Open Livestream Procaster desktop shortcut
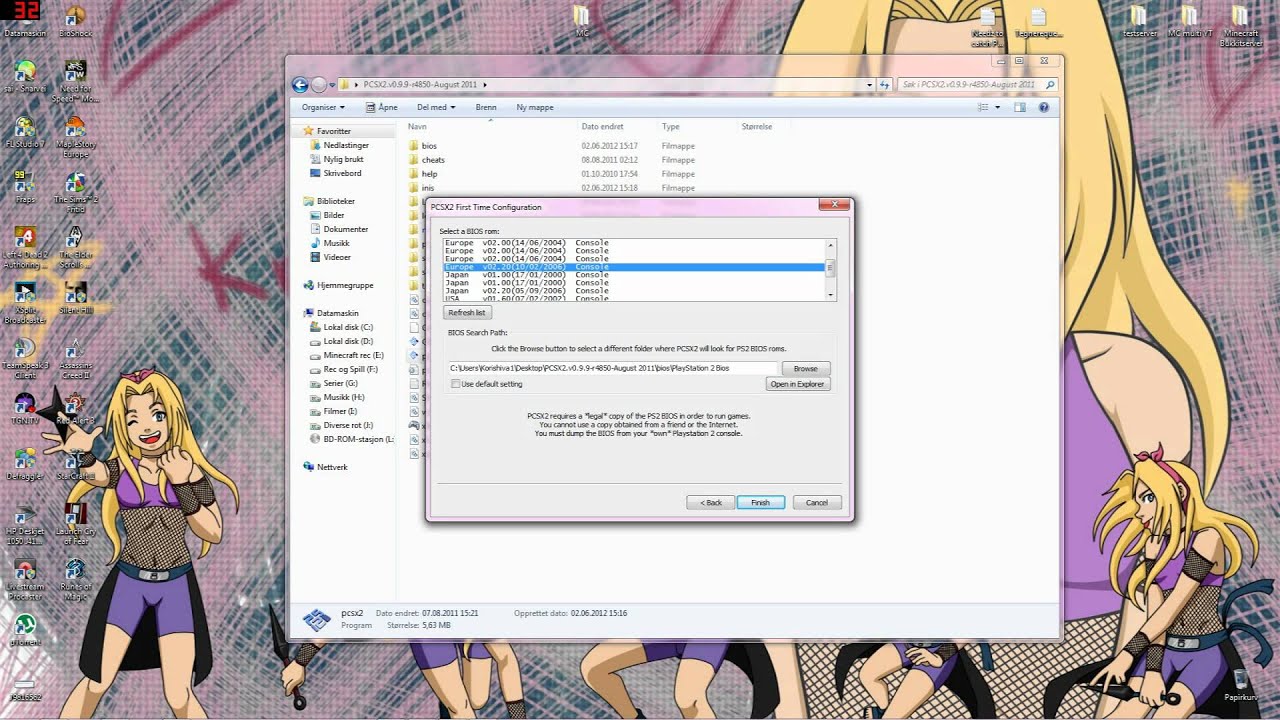 click(24, 580)
